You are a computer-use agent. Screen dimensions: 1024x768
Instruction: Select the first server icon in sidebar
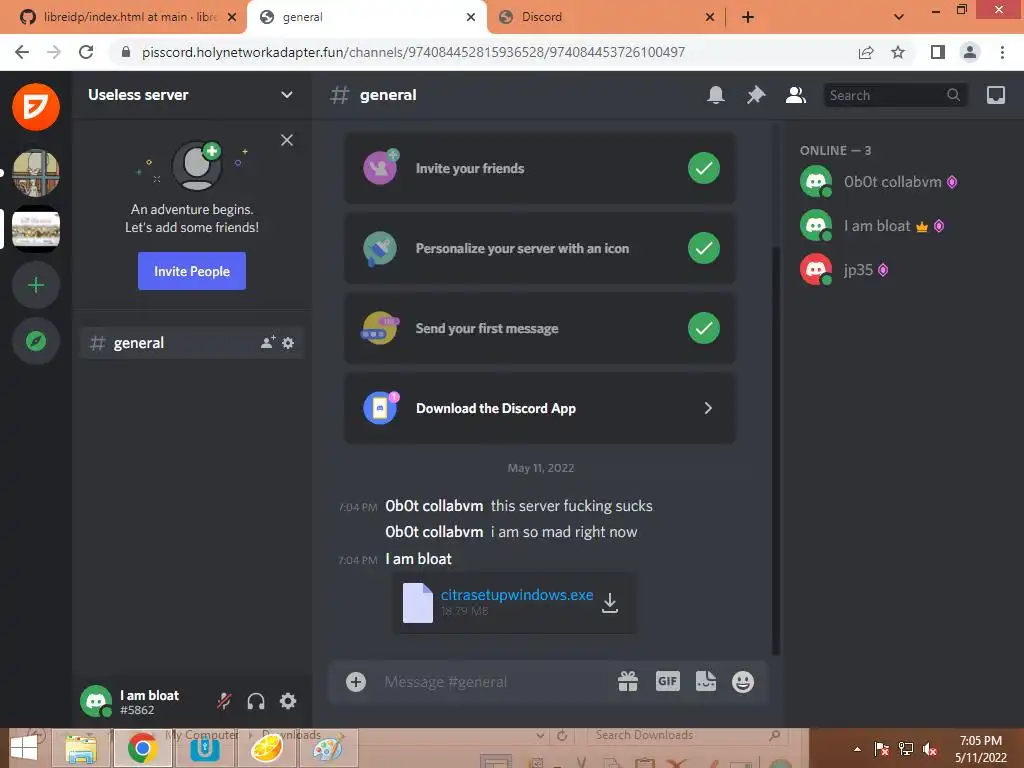36,173
